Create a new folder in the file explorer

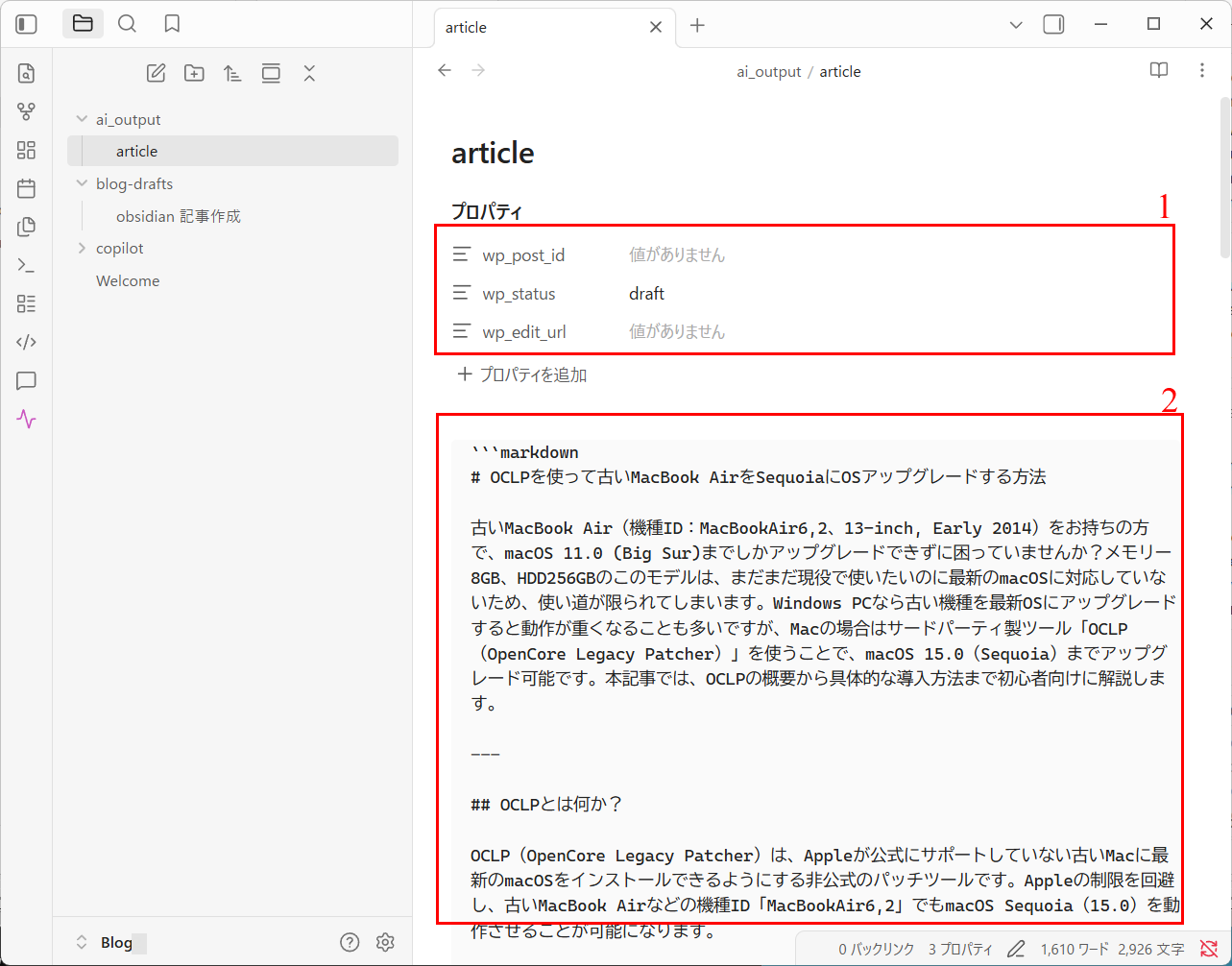(194, 72)
